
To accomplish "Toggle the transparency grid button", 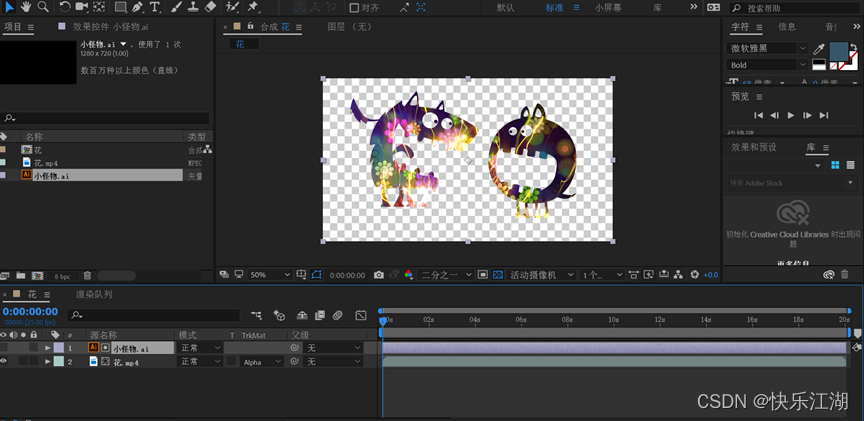I will click(498, 274).
